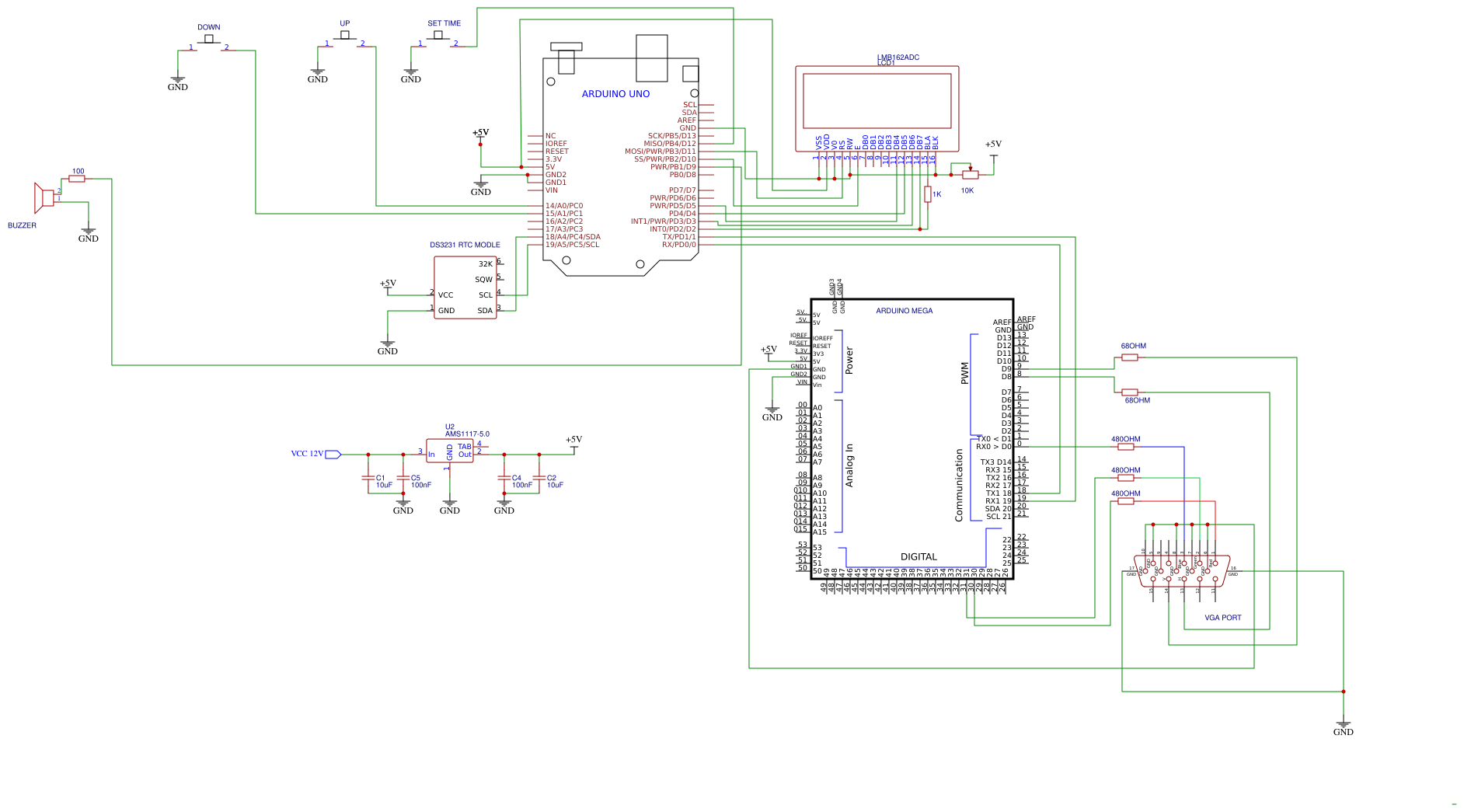Click the DIGITAL section label on the Mega
The image size is (1464, 812).
tap(918, 557)
